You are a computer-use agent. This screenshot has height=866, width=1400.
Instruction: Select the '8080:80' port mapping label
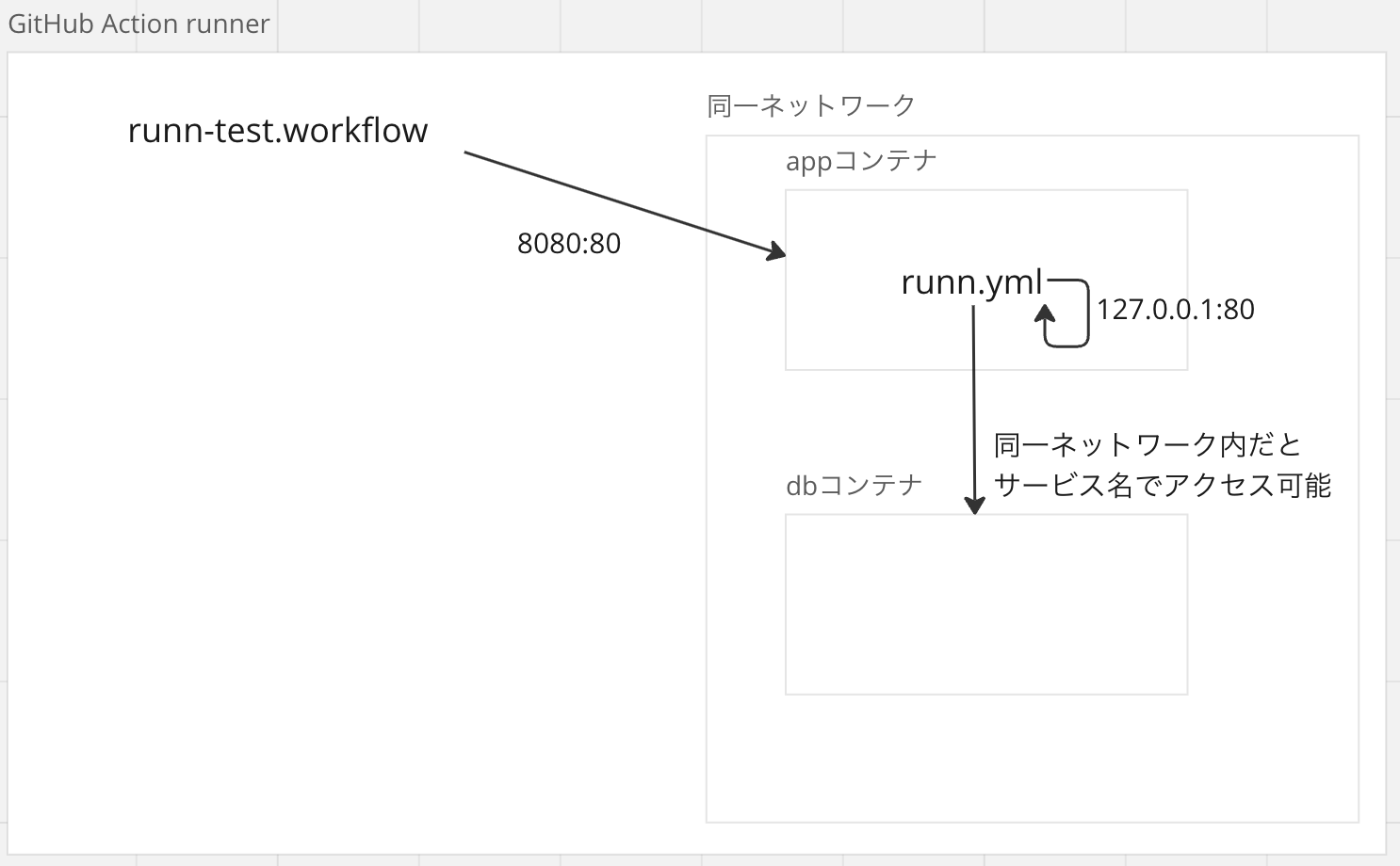[x=569, y=244]
